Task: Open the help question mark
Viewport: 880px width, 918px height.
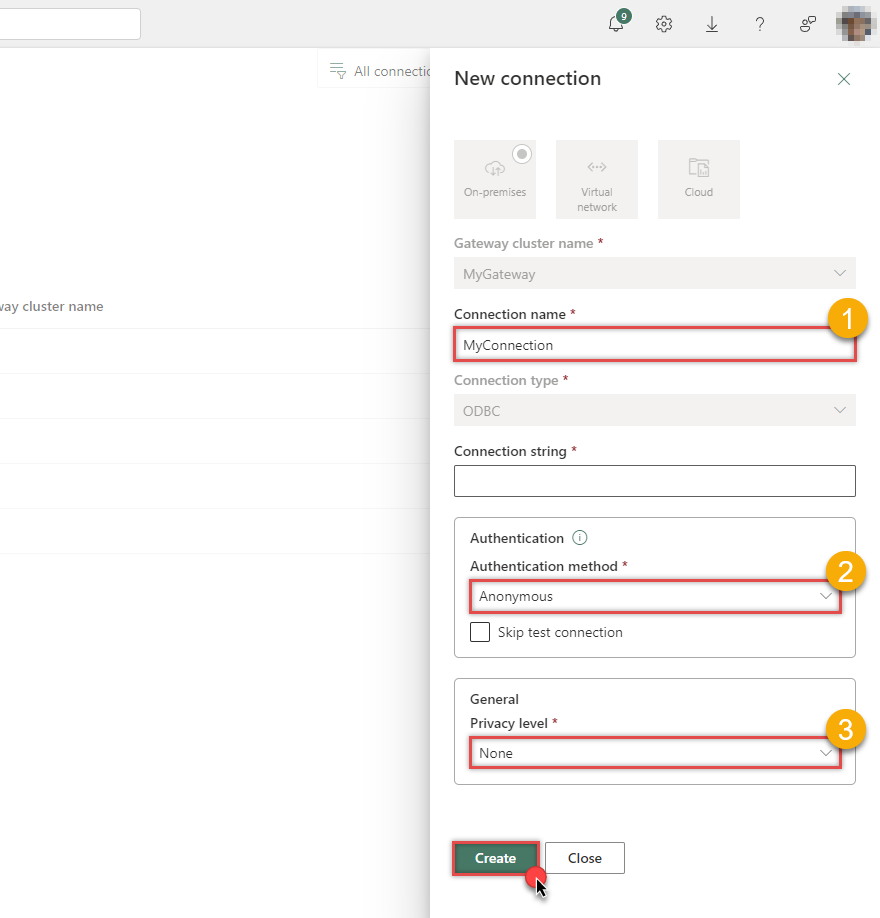Action: 760,25
